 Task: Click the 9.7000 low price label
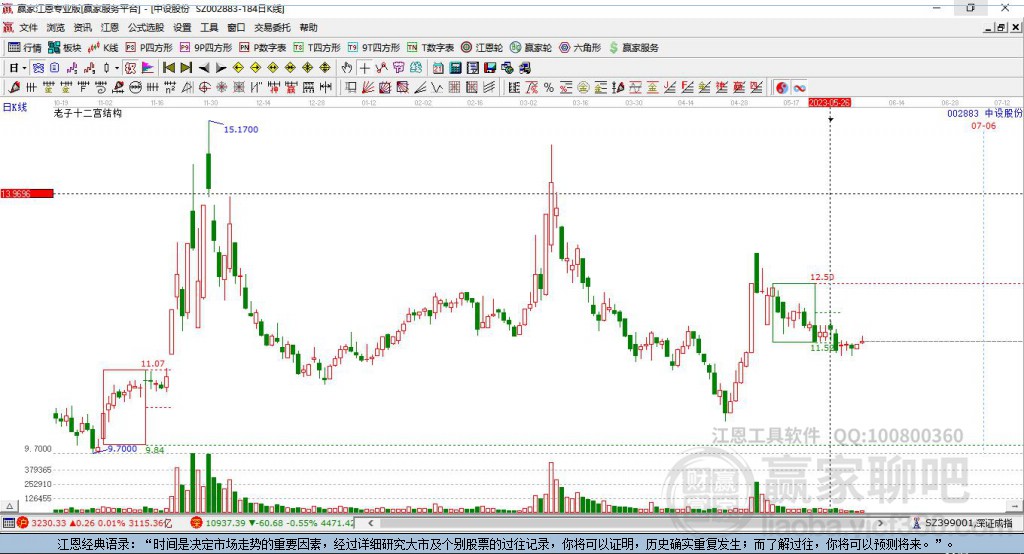(x=122, y=449)
